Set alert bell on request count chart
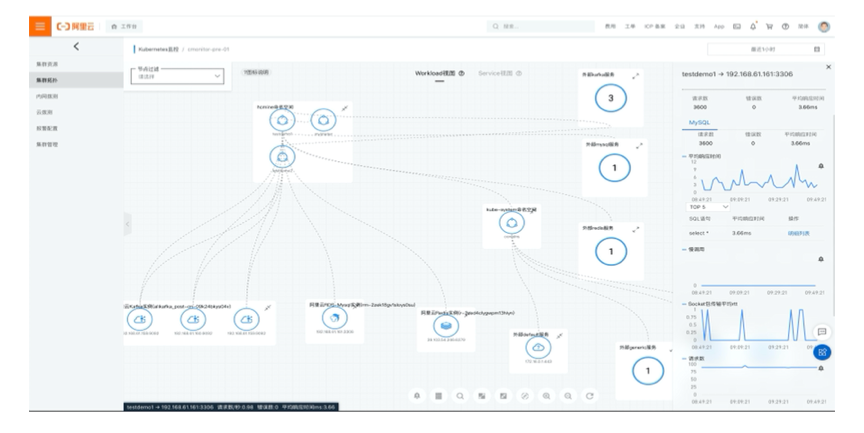The image size is (864, 433). point(821,368)
